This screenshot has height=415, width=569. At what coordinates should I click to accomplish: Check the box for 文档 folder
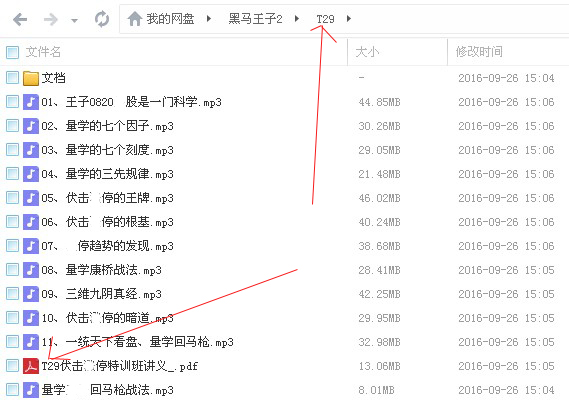[12, 78]
